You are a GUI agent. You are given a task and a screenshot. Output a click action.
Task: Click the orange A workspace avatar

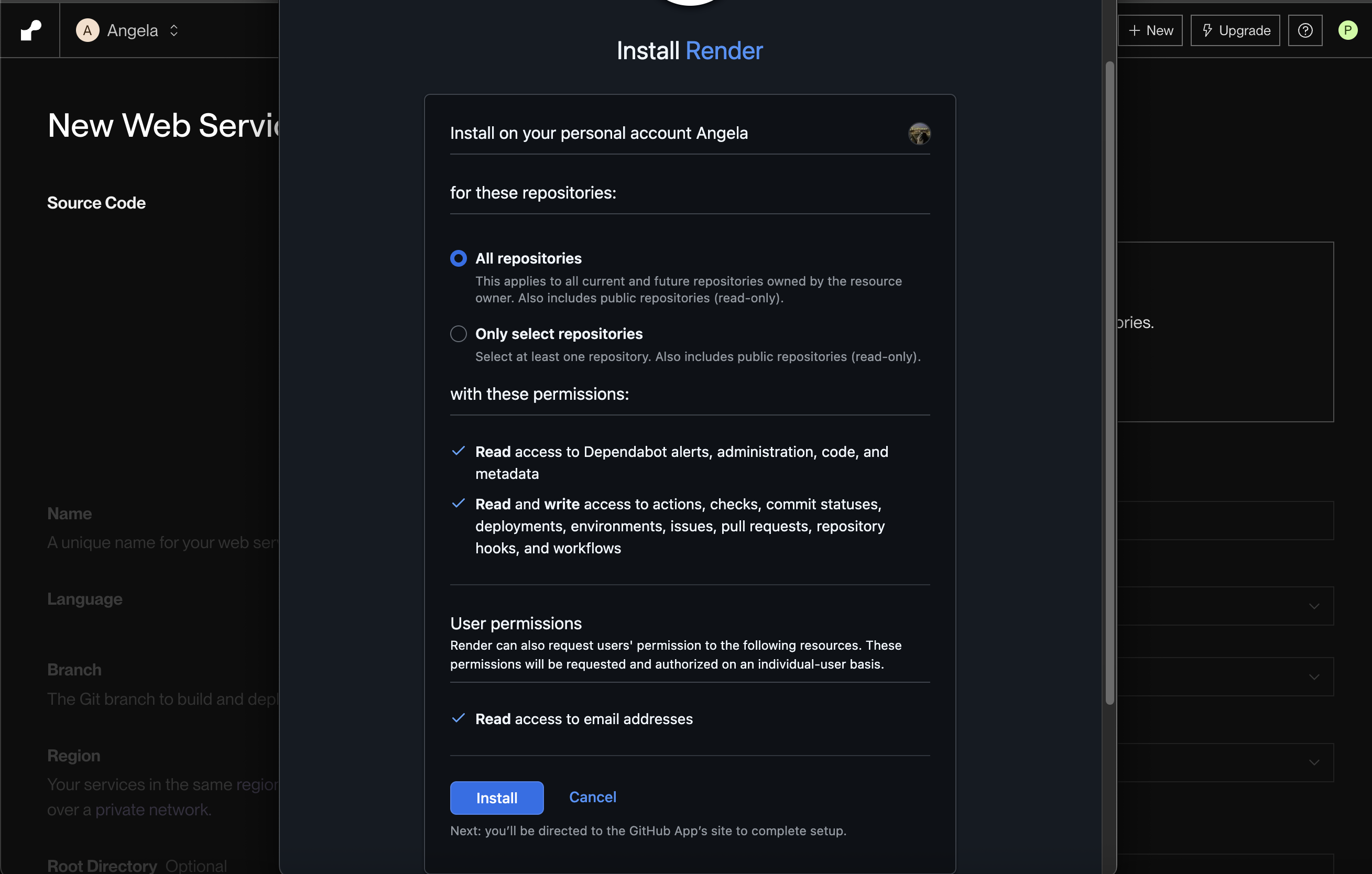[x=87, y=30]
